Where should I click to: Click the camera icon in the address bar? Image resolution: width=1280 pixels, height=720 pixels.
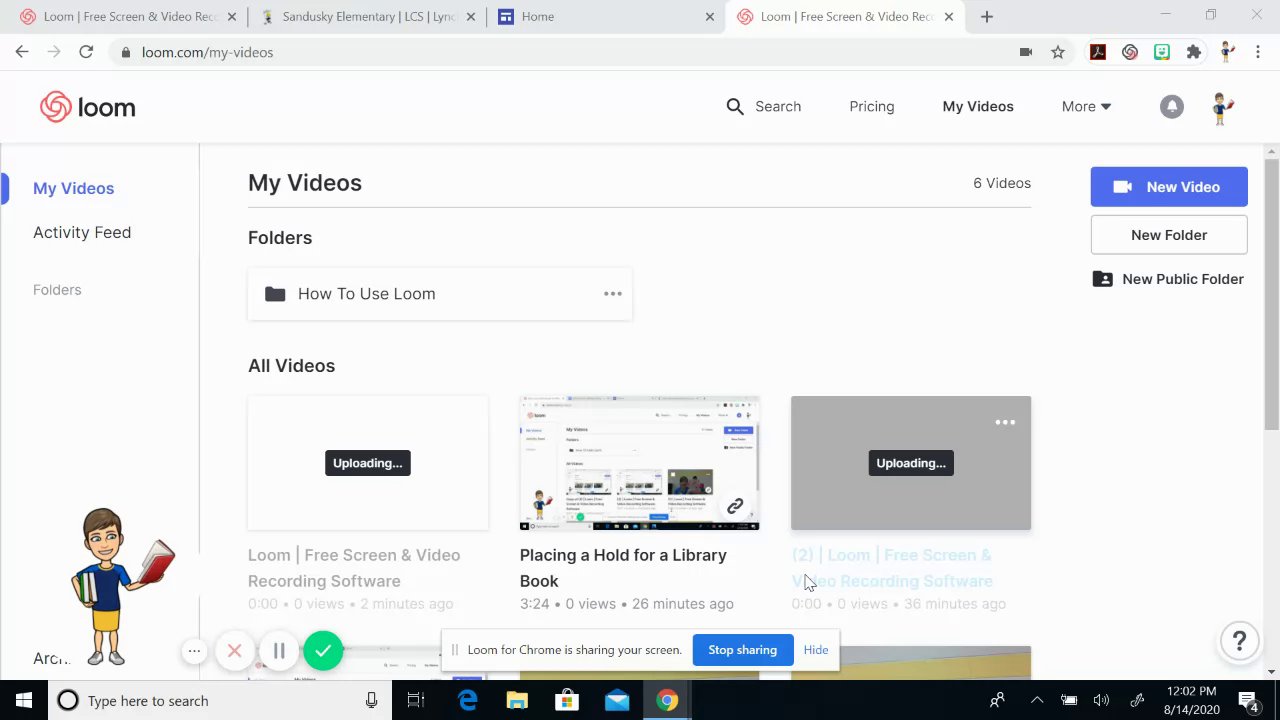pyautogui.click(x=1025, y=52)
